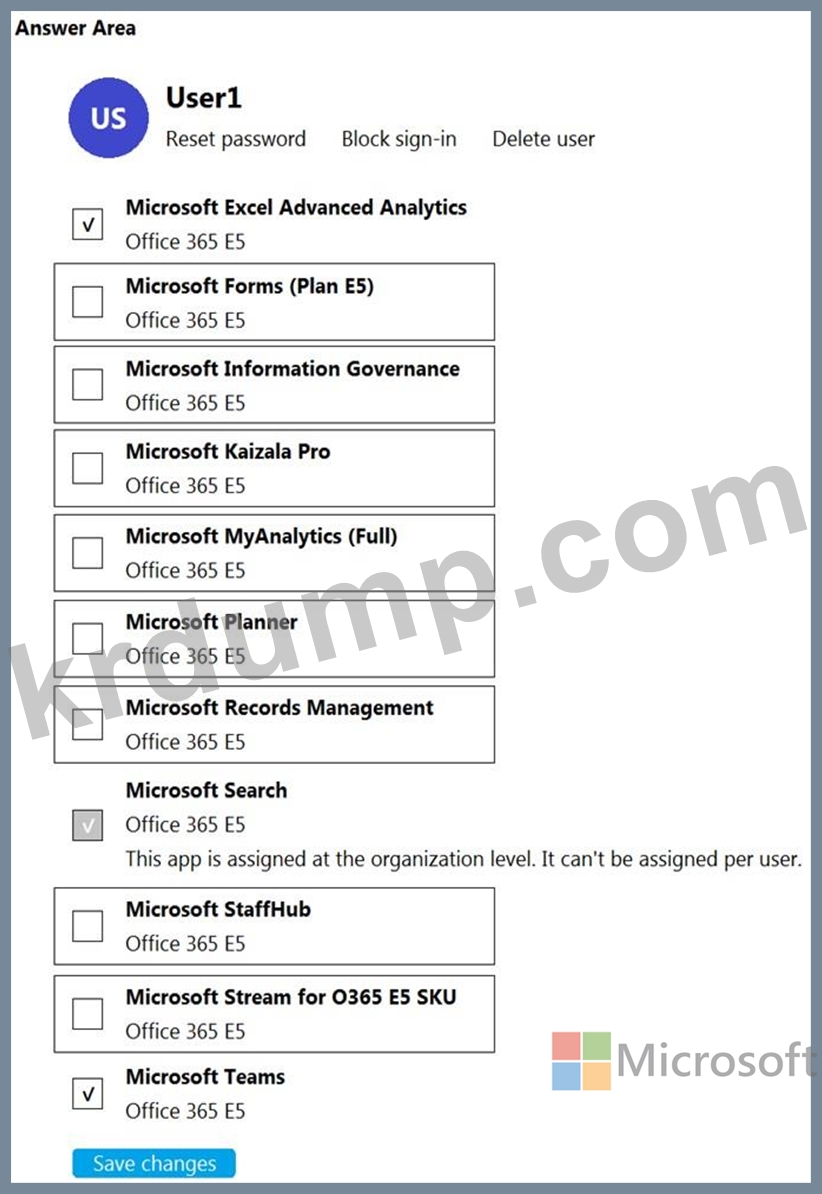The width and height of the screenshot is (822, 1194).
Task: Tick the Microsoft Kaizala Pro checkbox
Action: (88, 467)
